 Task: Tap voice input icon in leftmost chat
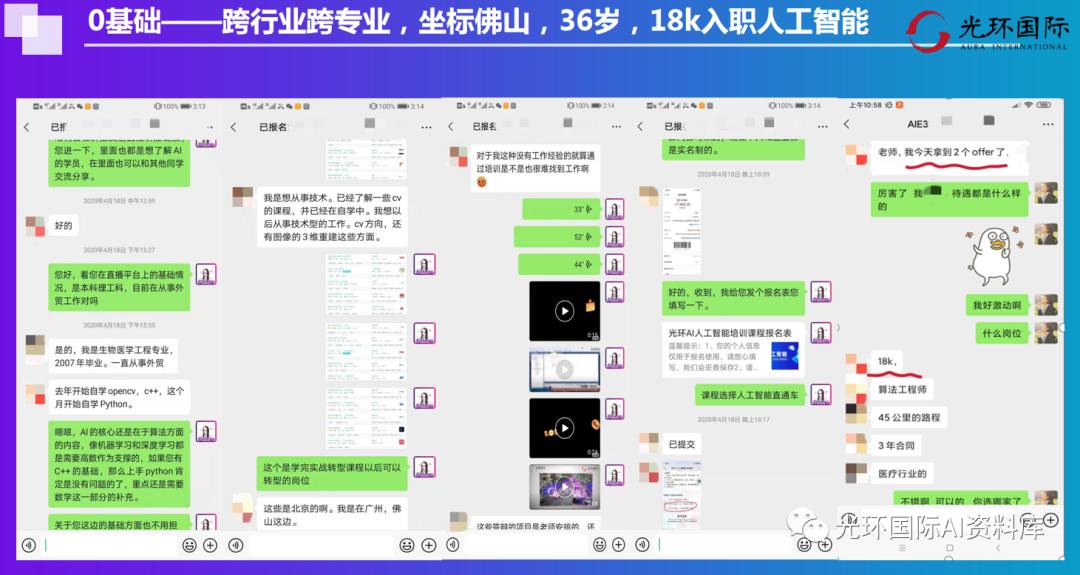pyautogui.click(x=28, y=545)
